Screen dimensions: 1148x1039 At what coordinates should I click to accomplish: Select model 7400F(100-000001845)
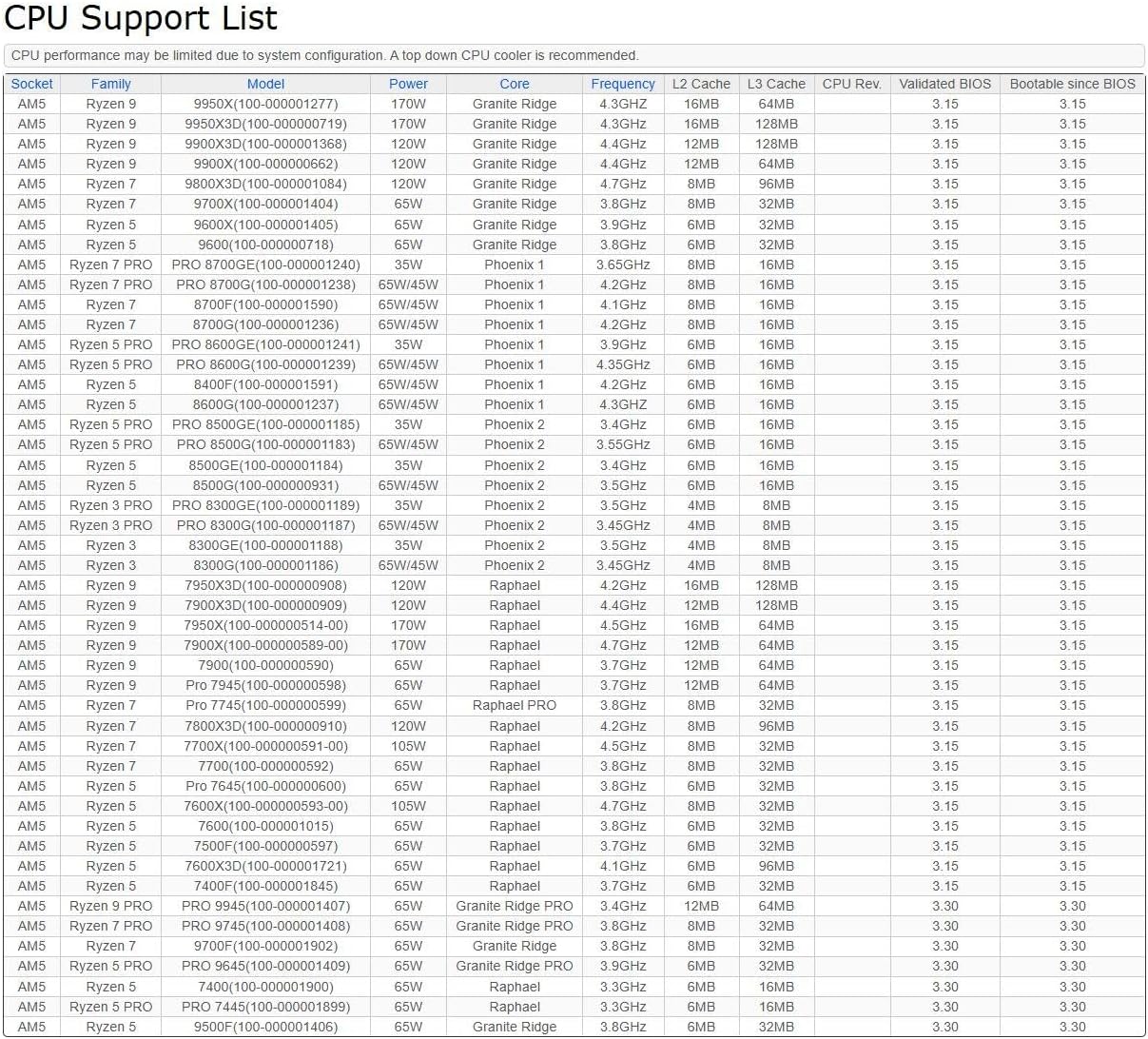point(265,886)
